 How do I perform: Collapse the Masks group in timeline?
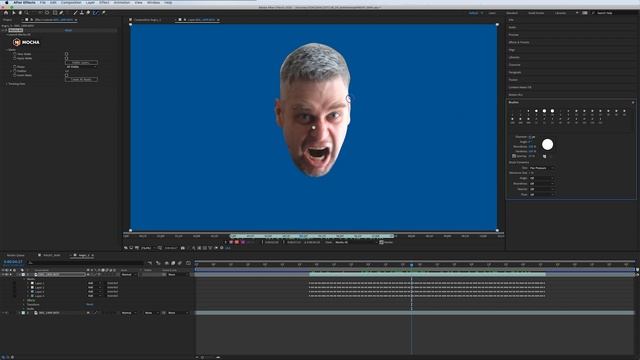click(24, 279)
